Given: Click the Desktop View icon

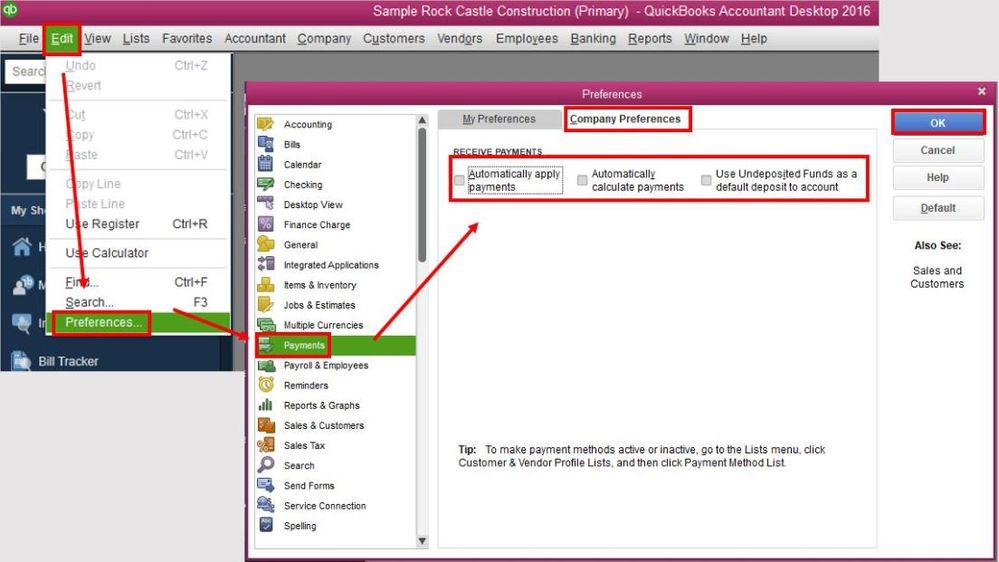Looking at the screenshot, I should pyautogui.click(x=266, y=204).
